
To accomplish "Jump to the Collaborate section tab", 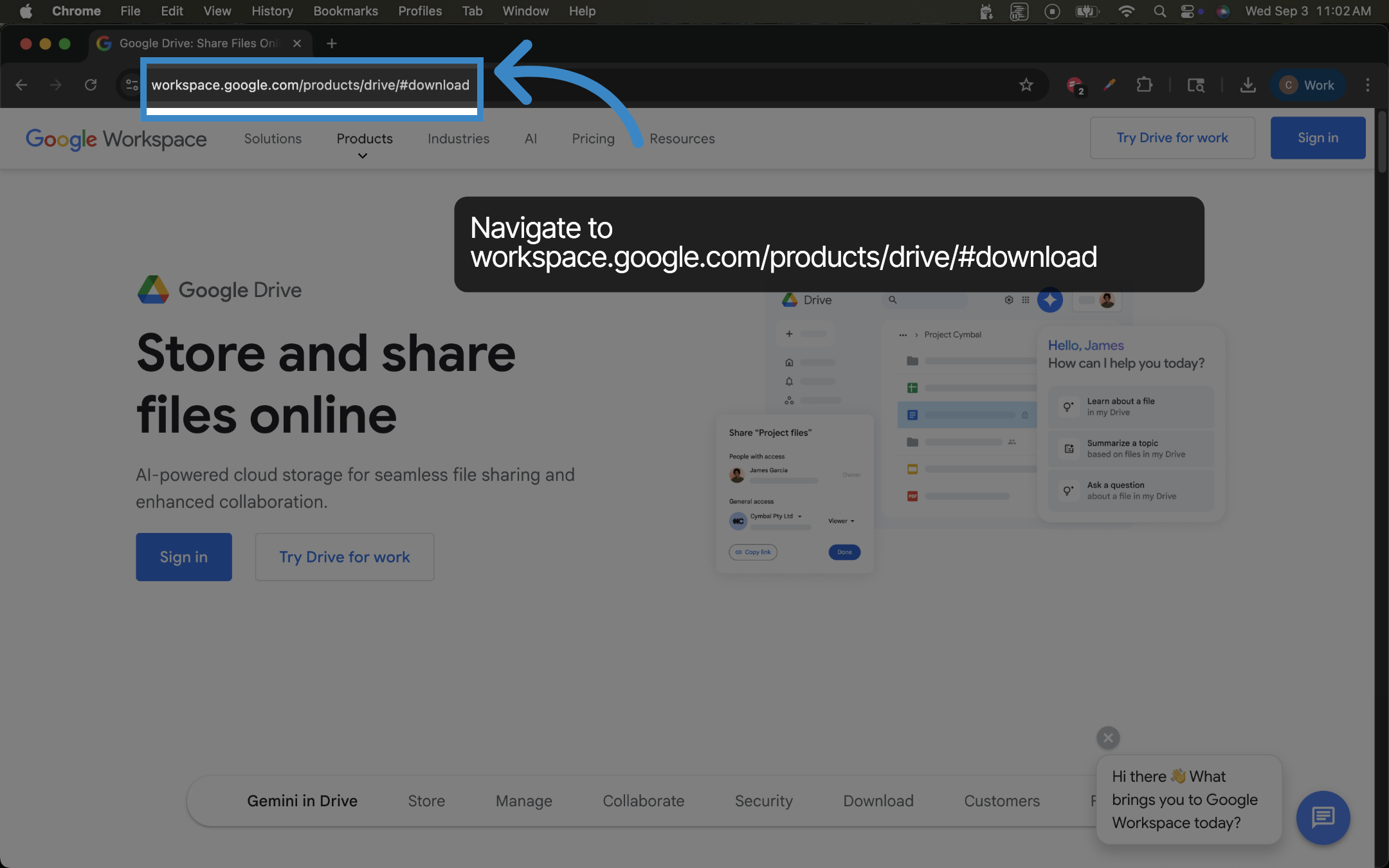I will coord(644,800).
